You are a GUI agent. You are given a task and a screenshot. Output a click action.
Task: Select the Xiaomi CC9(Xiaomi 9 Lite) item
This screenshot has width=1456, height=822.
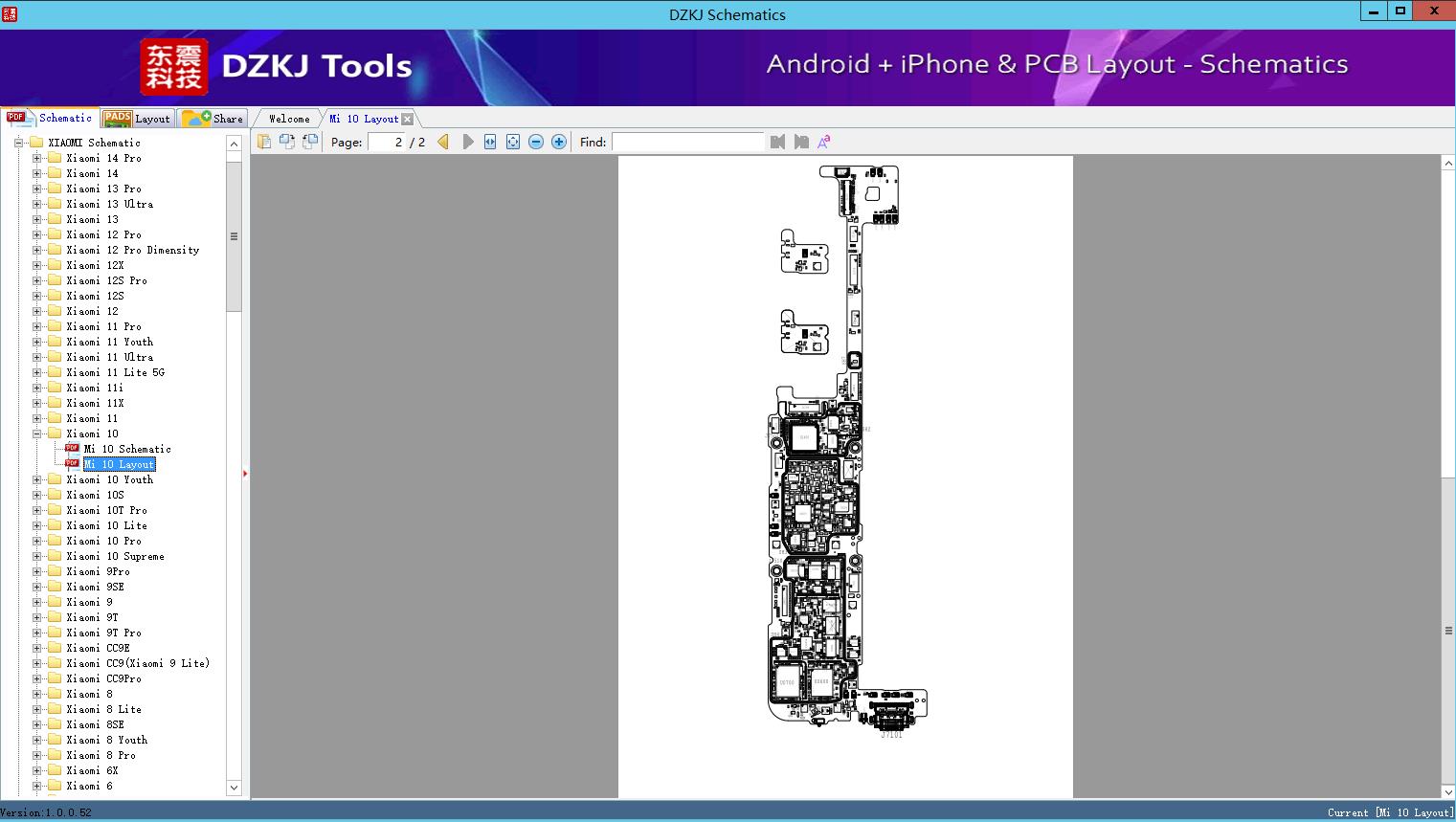[x=138, y=663]
